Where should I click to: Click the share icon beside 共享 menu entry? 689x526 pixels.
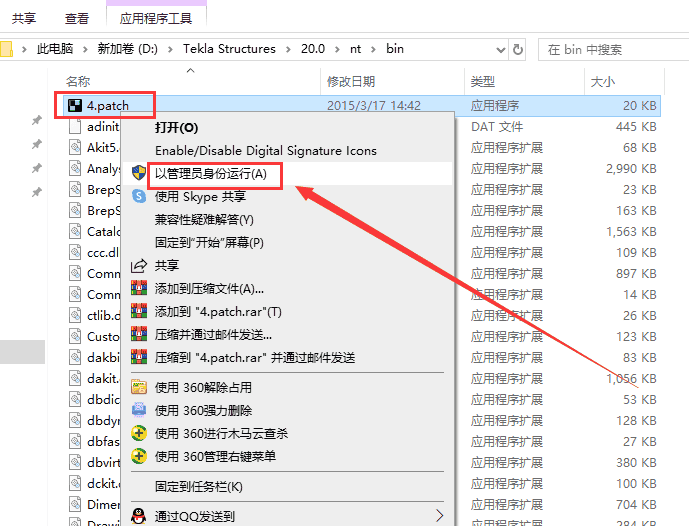tap(139, 265)
